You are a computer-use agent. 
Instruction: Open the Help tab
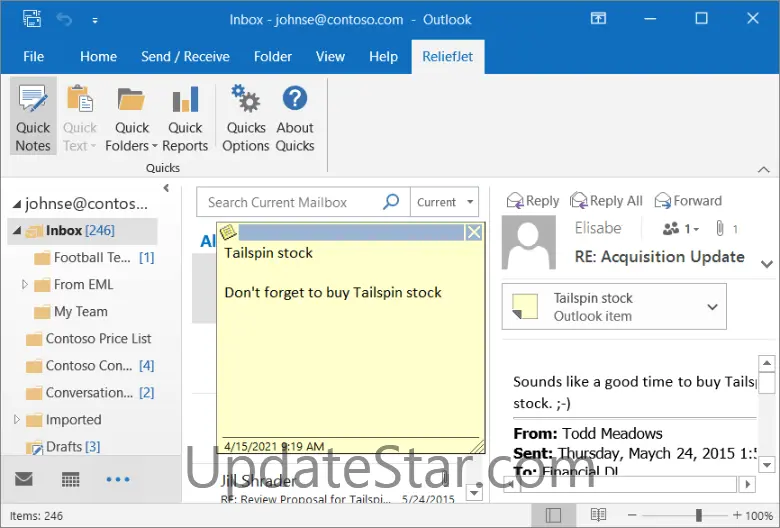383,57
